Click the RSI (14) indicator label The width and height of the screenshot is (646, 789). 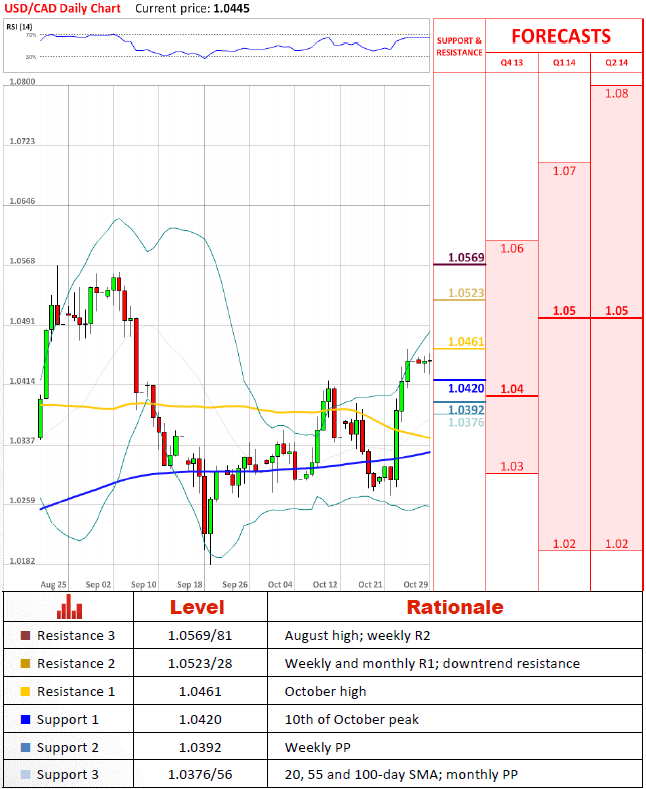19,27
